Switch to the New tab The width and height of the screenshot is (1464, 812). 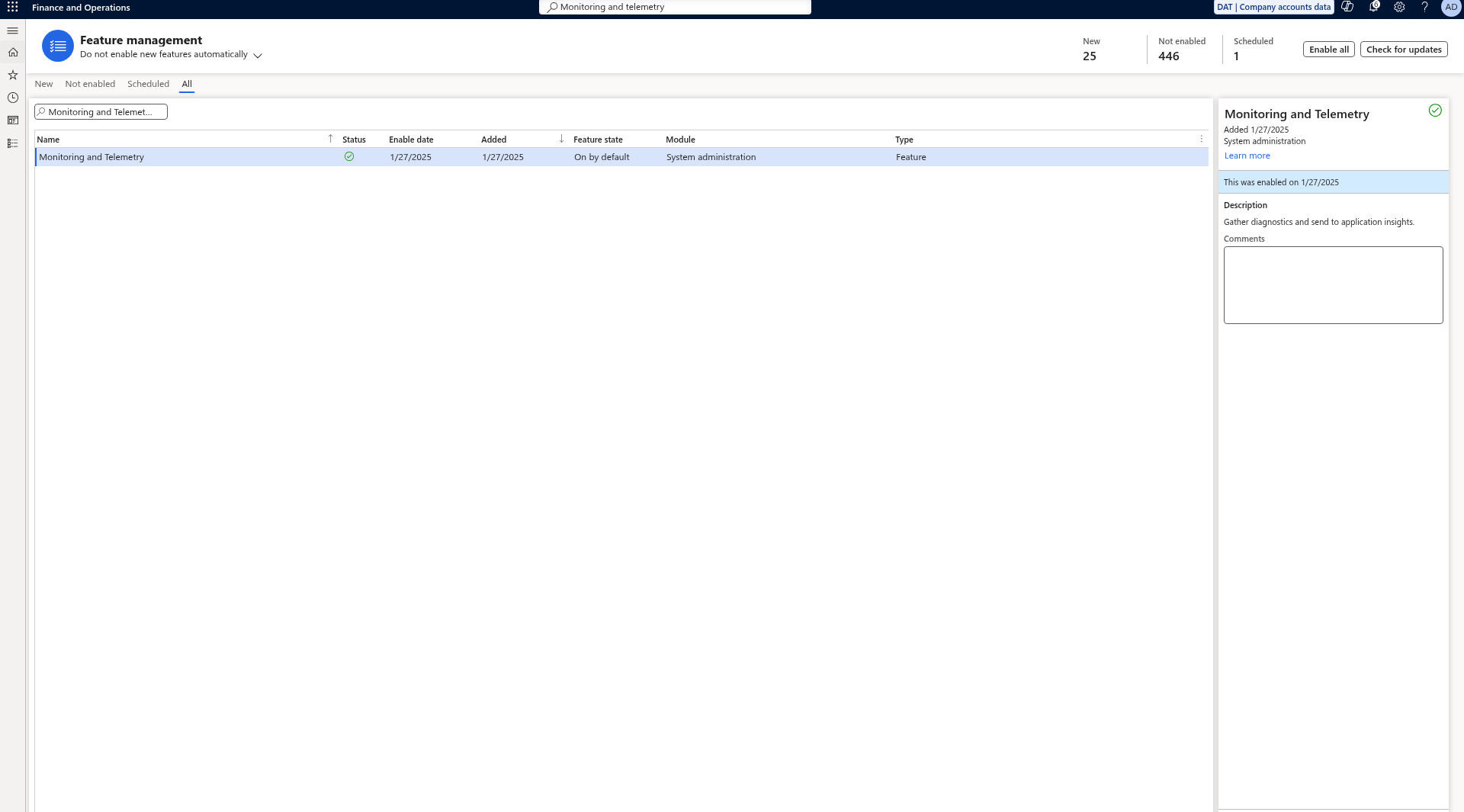click(43, 84)
